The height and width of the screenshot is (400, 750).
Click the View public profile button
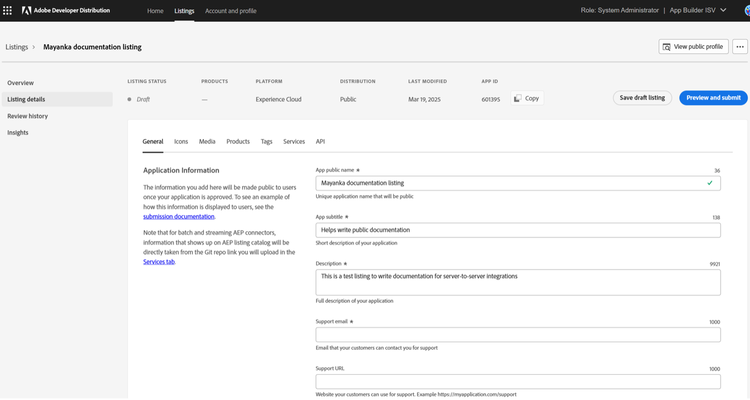[x=693, y=46]
